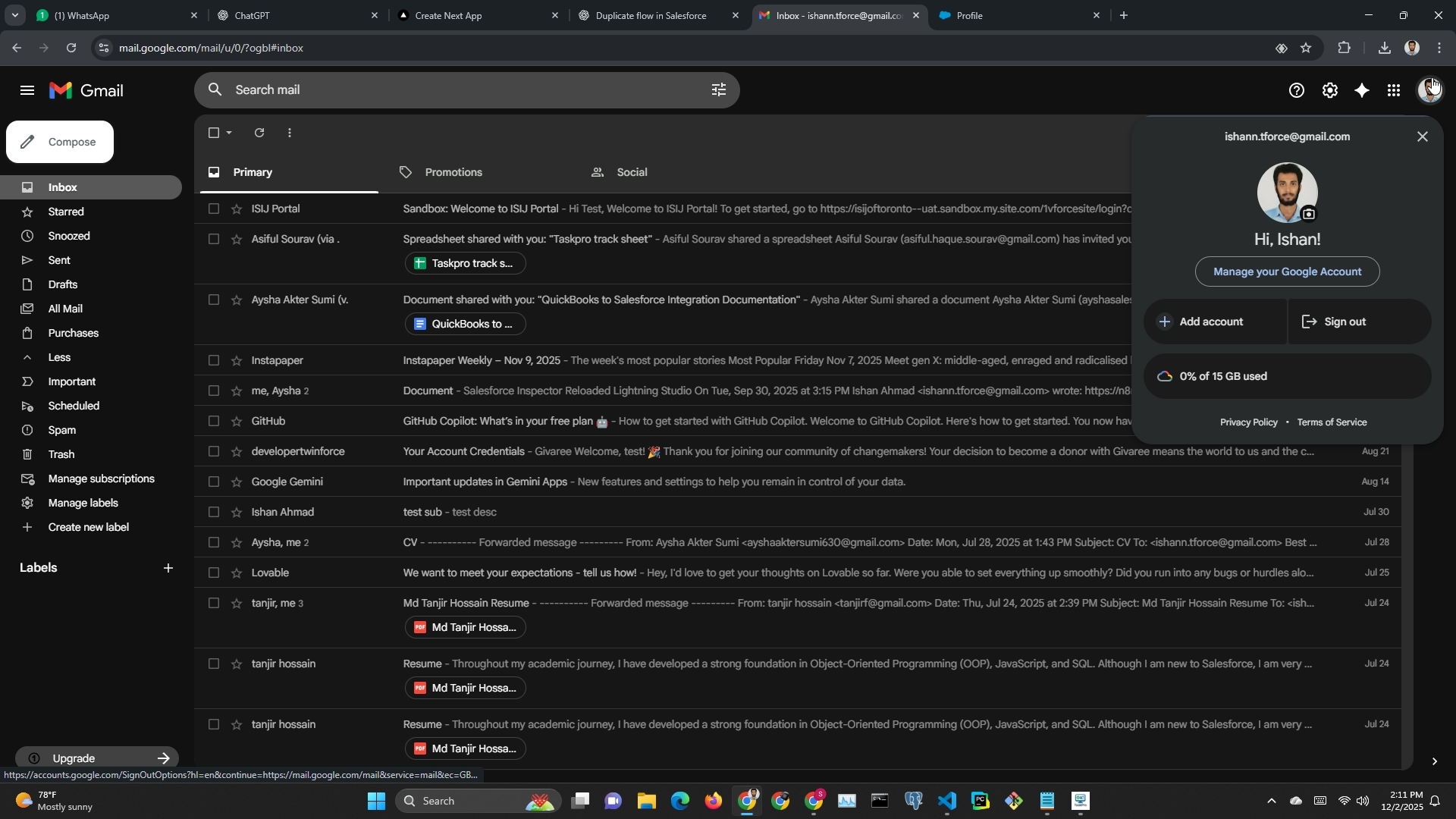Star the Instapaper email

click(237, 360)
